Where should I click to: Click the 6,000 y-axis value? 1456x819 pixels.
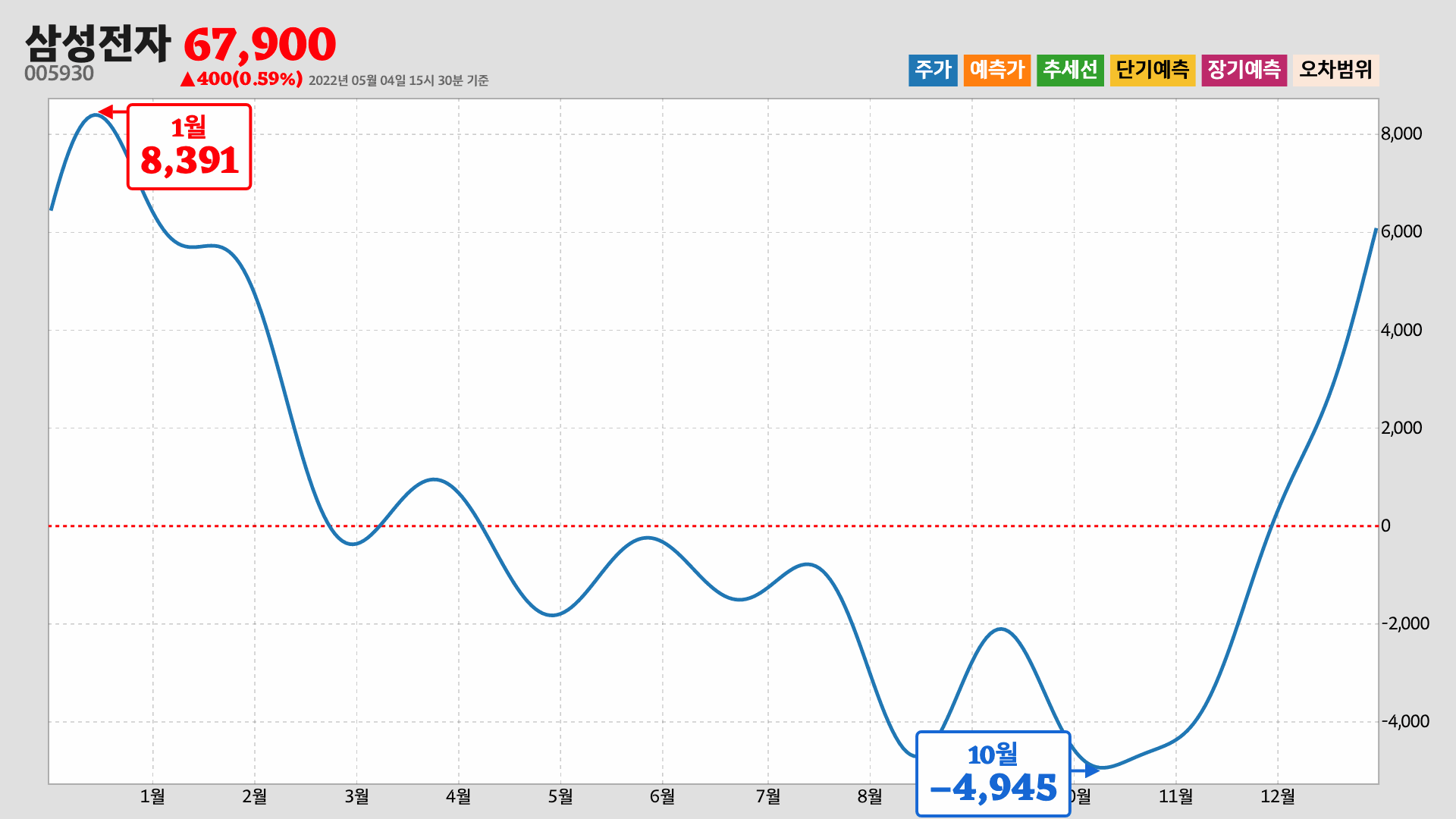pyautogui.click(x=1401, y=232)
